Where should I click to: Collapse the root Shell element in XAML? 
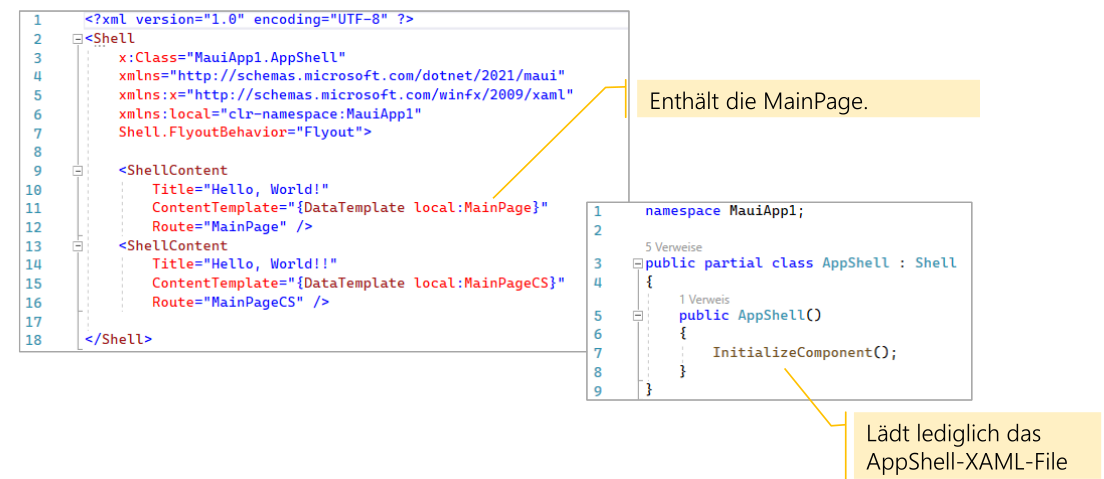[x=78, y=39]
